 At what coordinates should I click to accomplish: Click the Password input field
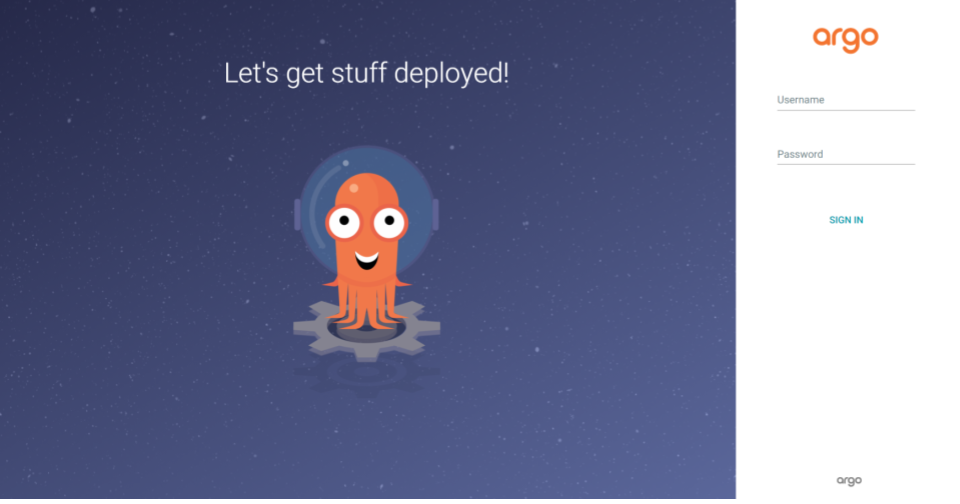tap(846, 155)
